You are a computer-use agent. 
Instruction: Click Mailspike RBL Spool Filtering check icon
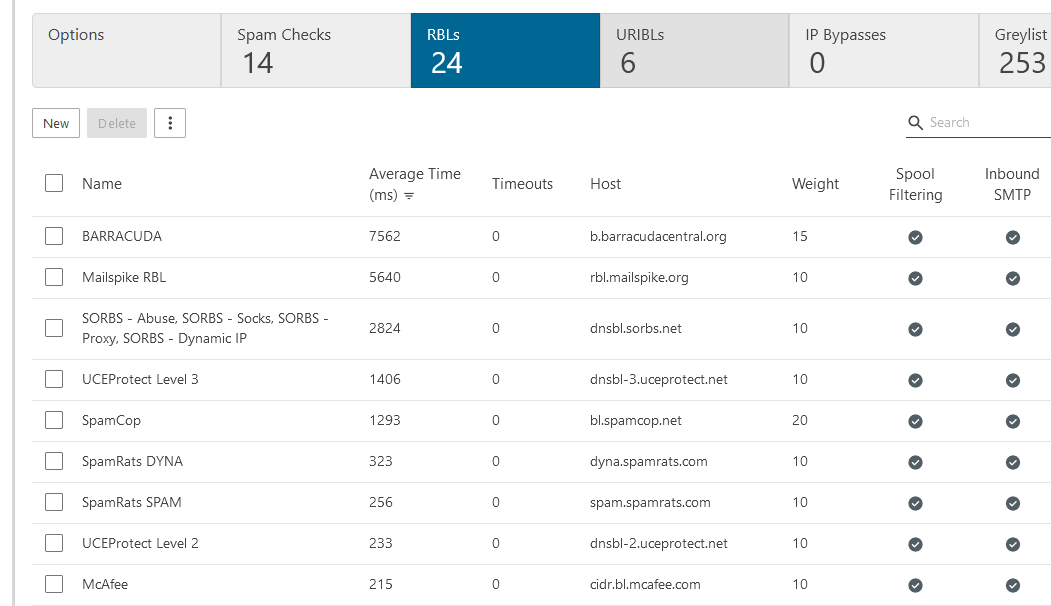point(915,278)
